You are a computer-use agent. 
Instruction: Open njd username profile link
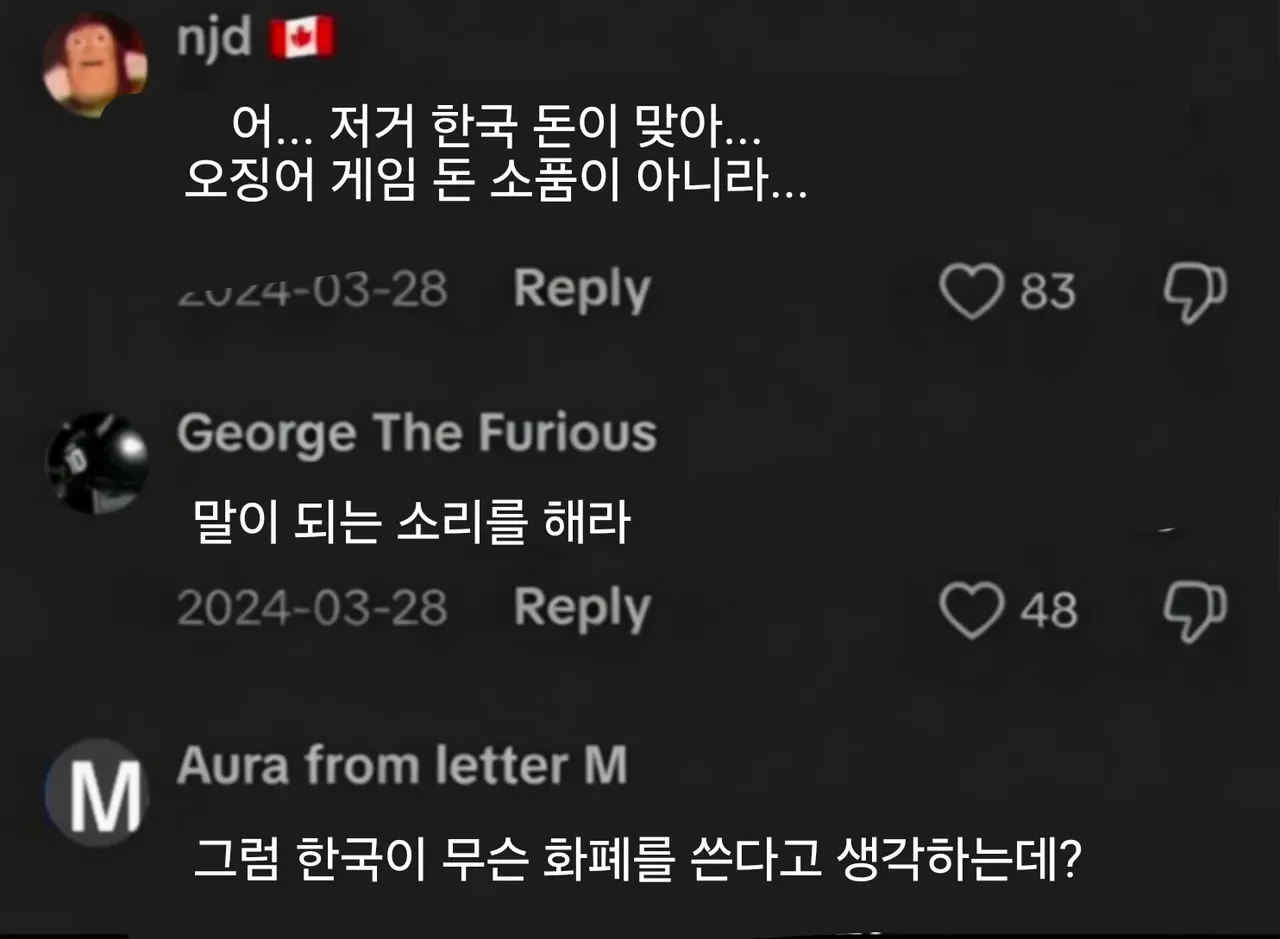pos(212,39)
